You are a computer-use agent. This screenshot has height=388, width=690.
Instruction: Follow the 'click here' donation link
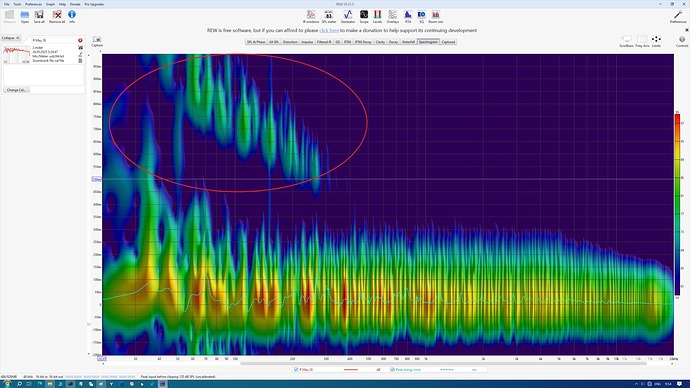pyautogui.click(x=329, y=30)
